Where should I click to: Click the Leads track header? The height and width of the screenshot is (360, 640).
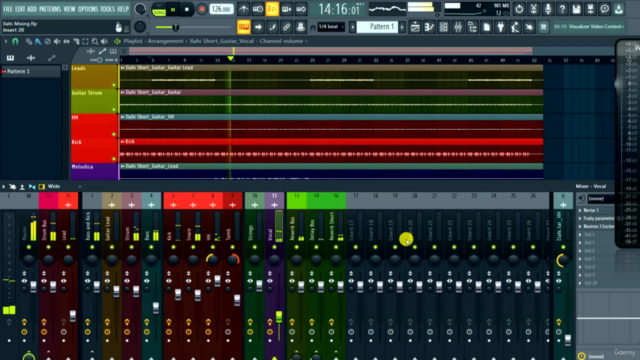point(94,76)
